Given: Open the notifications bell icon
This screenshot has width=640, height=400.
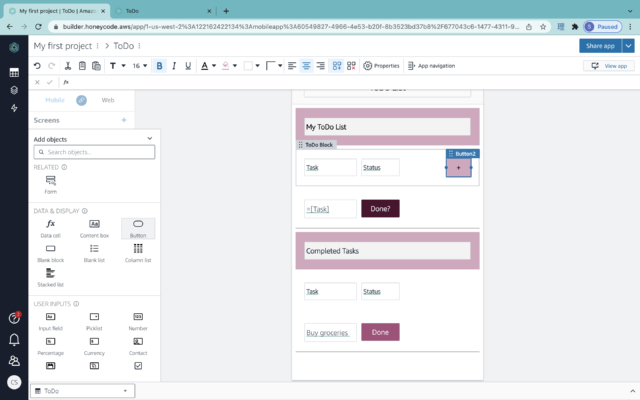Looking at the screenshot, I should click(14, 340).
